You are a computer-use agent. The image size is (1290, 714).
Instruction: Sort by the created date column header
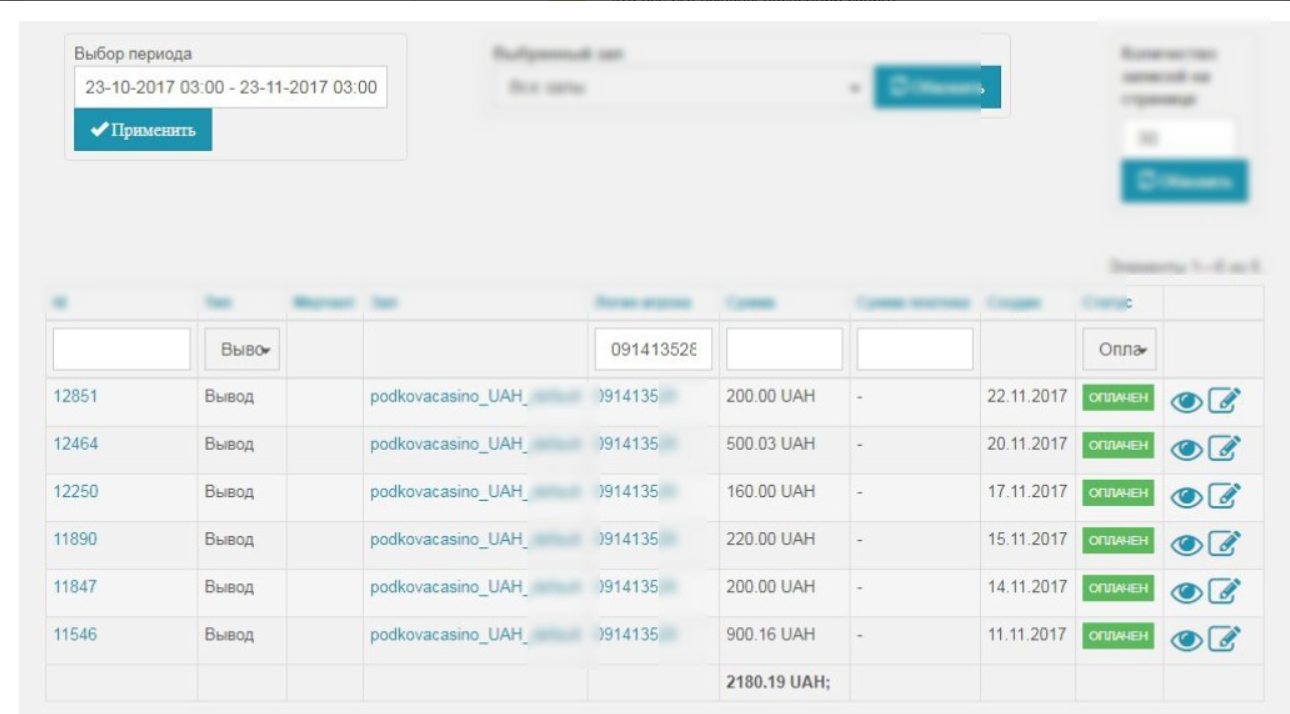click(x=1014, y=302)
